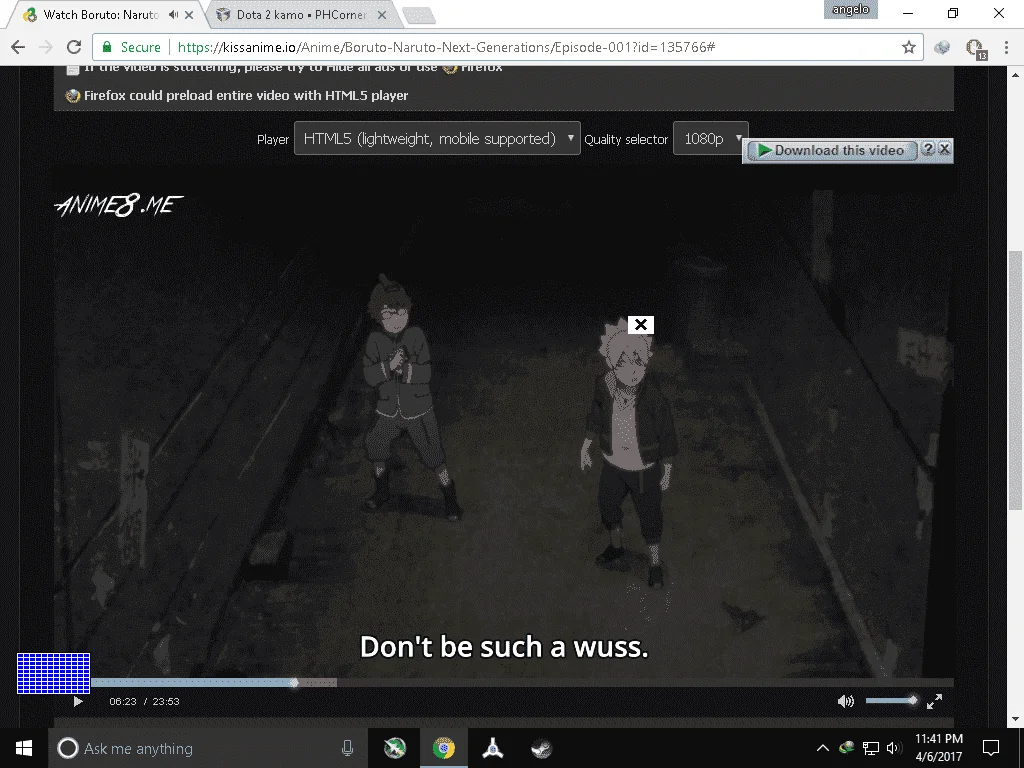Seek on the video progress bar

tap(522, 682)
